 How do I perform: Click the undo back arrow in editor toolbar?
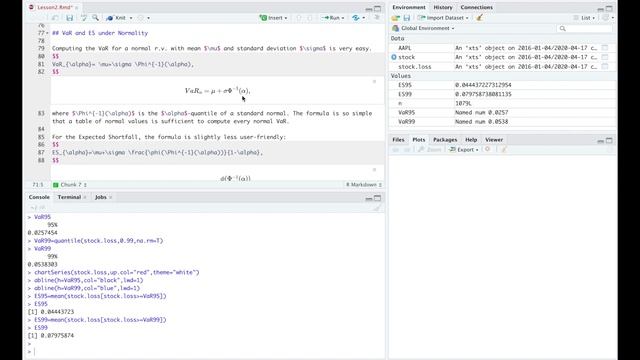click(55, 18)
